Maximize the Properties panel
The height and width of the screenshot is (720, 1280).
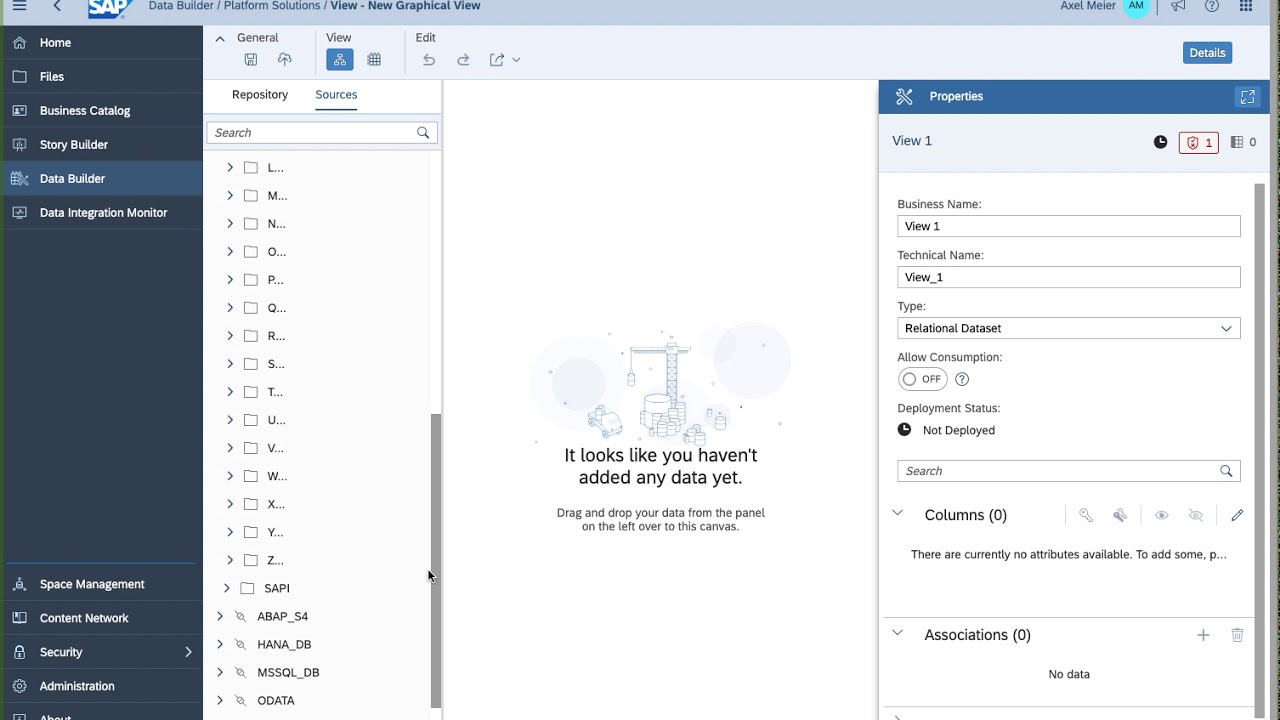point(1247,97)
